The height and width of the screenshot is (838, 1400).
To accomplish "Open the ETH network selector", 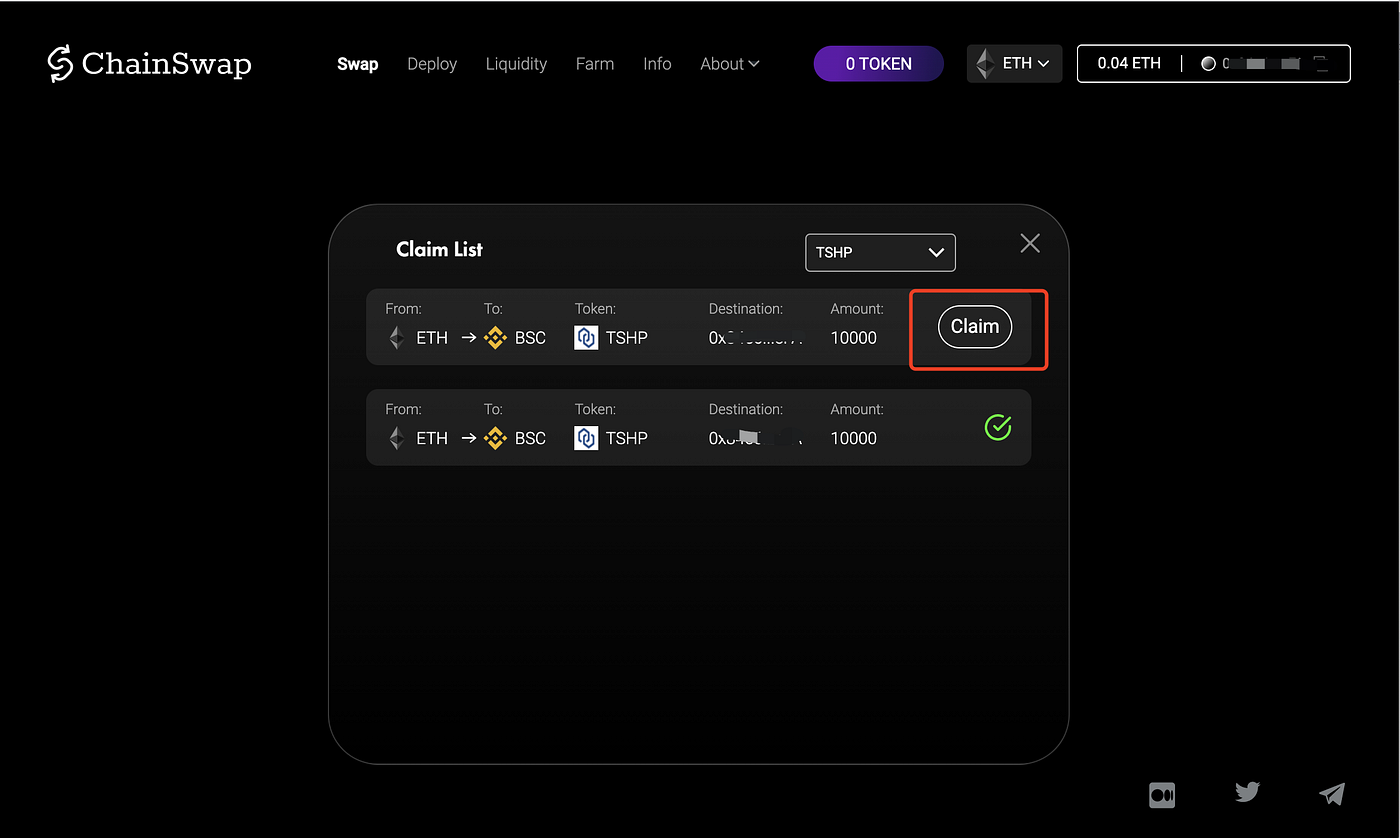I will [x=1014, y=64].
